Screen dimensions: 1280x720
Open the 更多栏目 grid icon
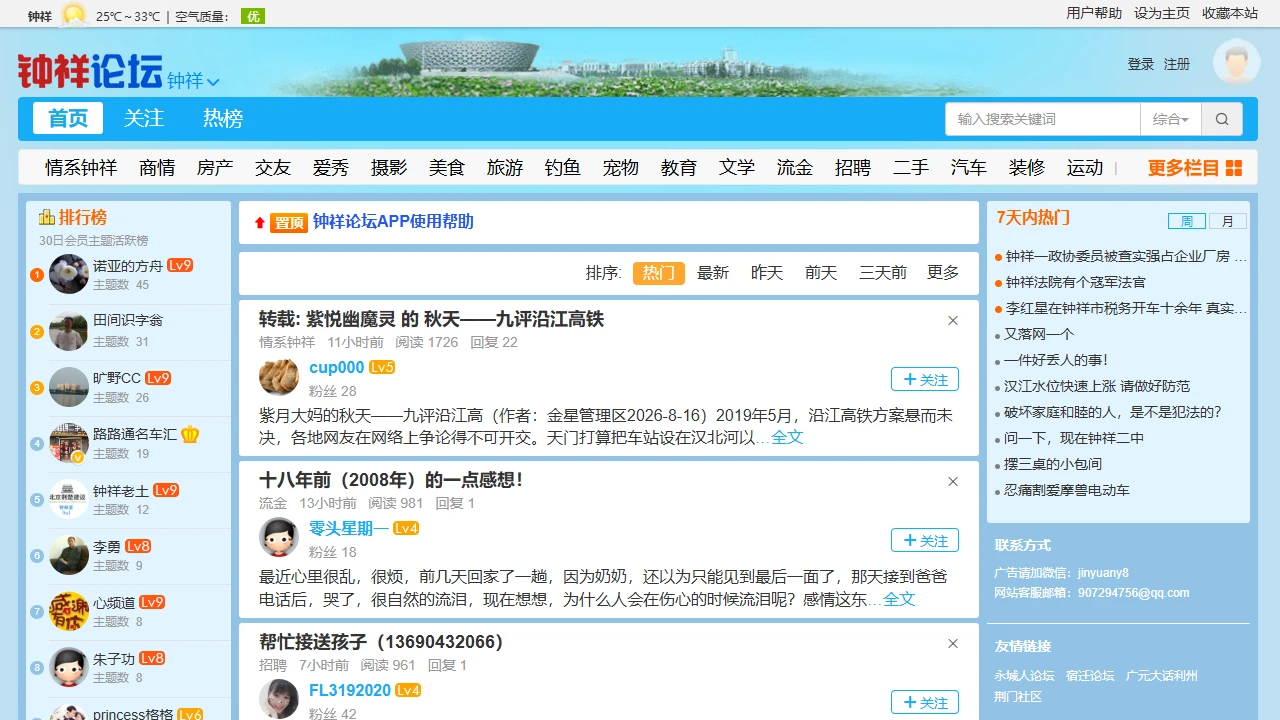tap(1234, 168)
